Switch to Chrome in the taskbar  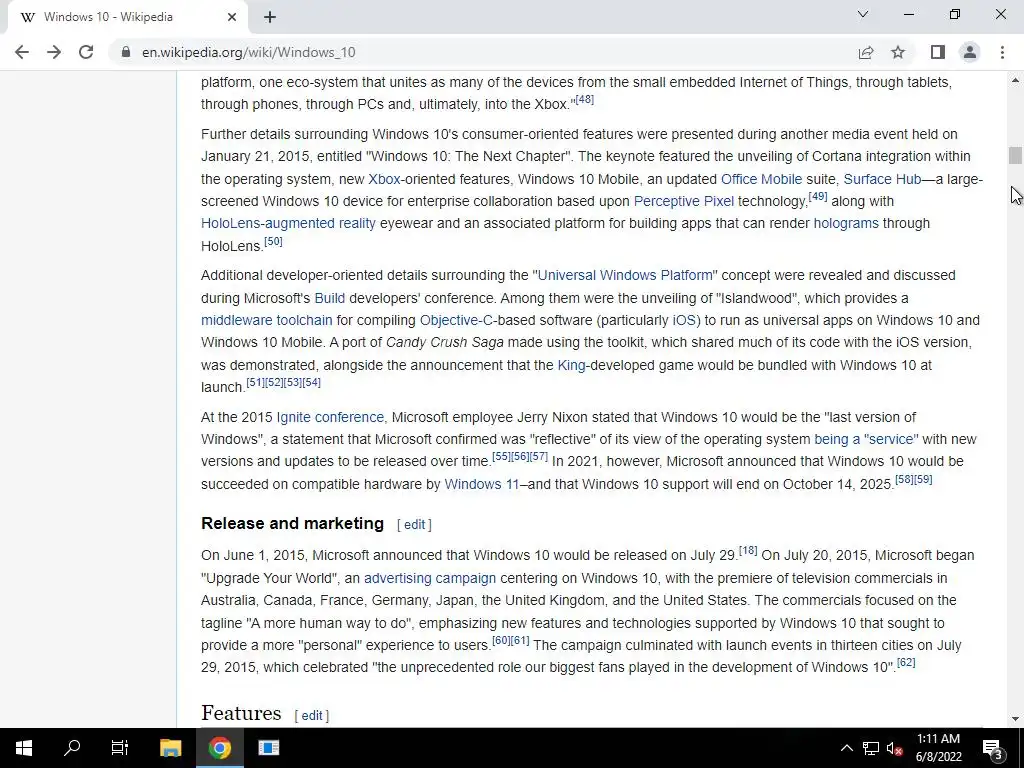[220, 748]
